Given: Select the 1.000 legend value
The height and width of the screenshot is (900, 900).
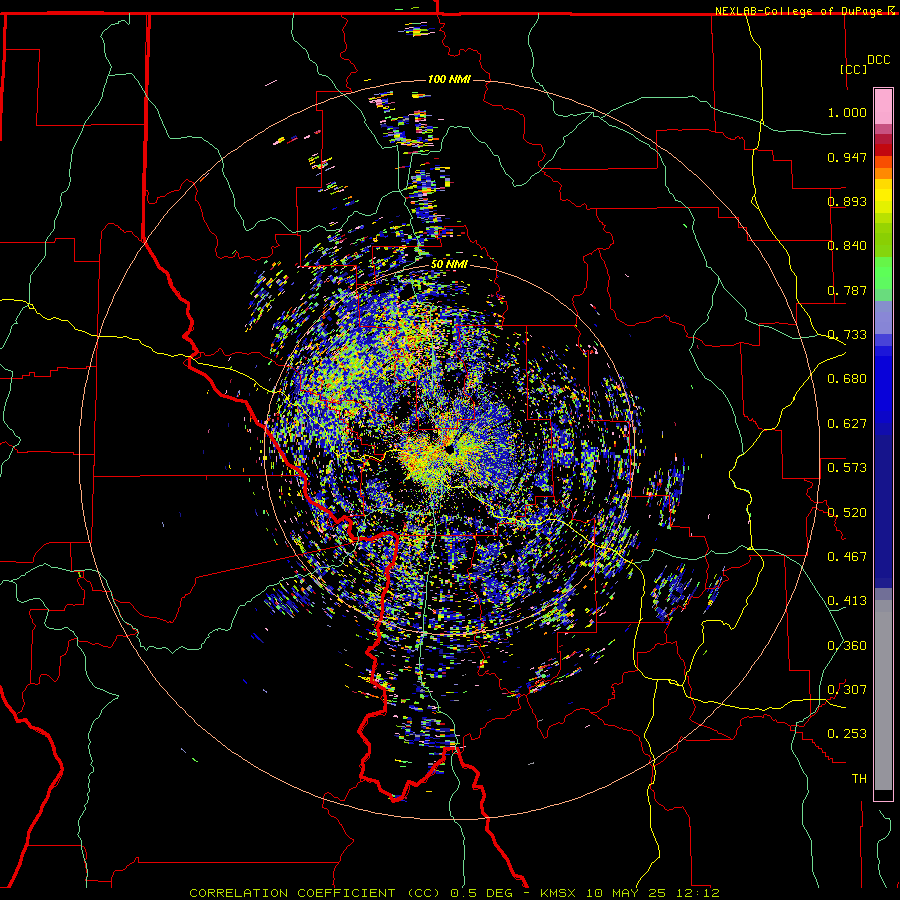Looking at the screenshot, I should [x=847, y=112].
